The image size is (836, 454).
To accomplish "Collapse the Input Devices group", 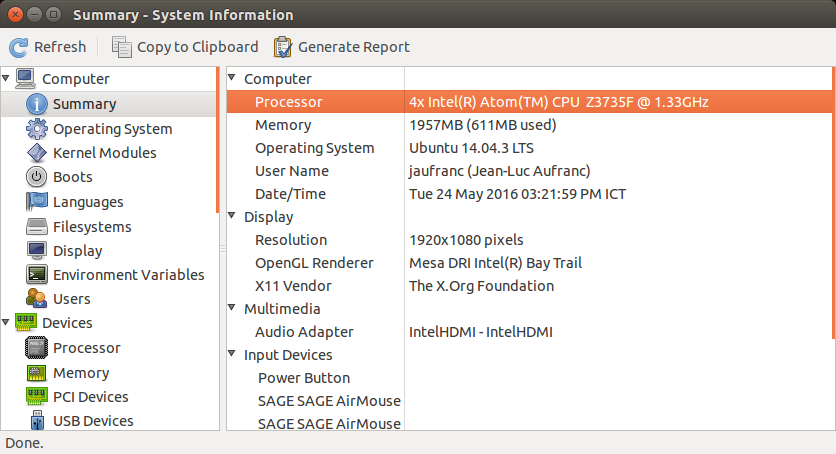I will (232, 354).
